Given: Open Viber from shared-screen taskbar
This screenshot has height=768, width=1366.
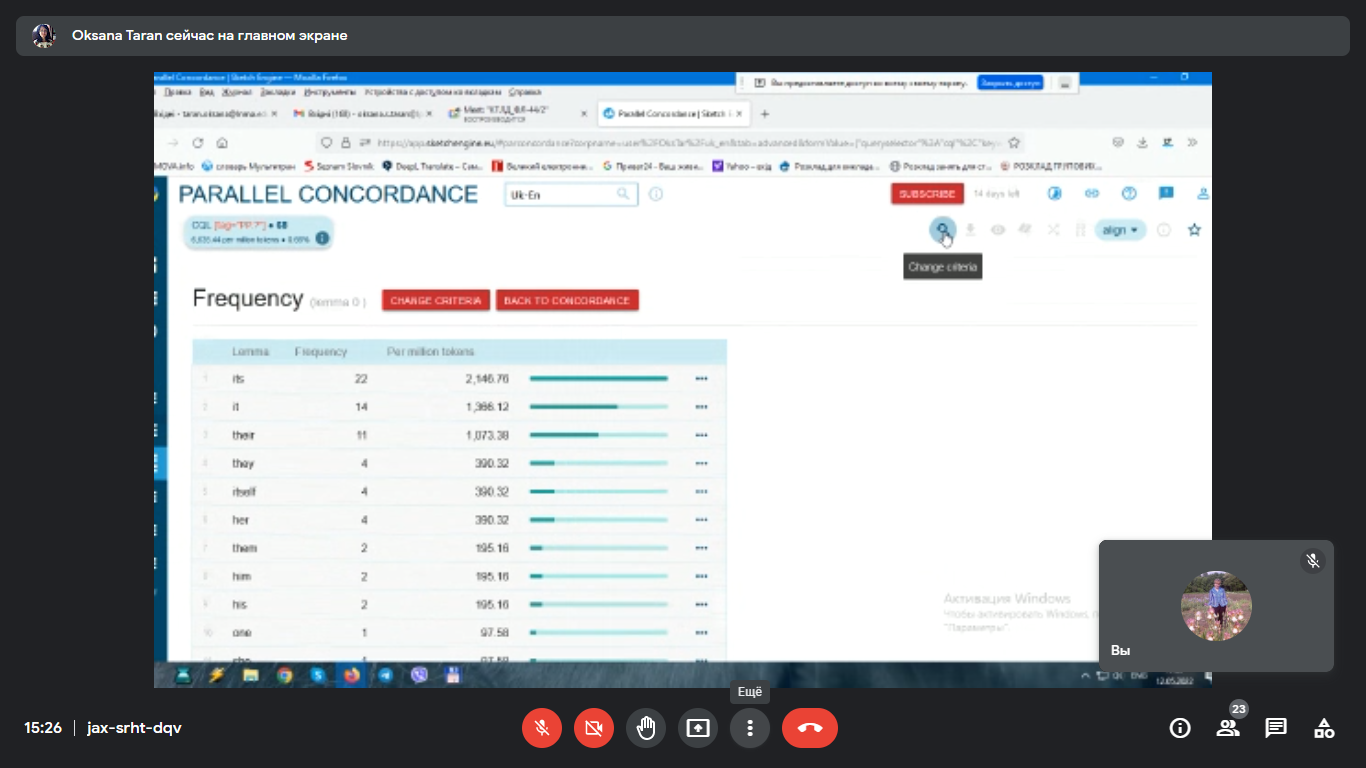Looking at the screenshot, I should click(x=420, y=675).
